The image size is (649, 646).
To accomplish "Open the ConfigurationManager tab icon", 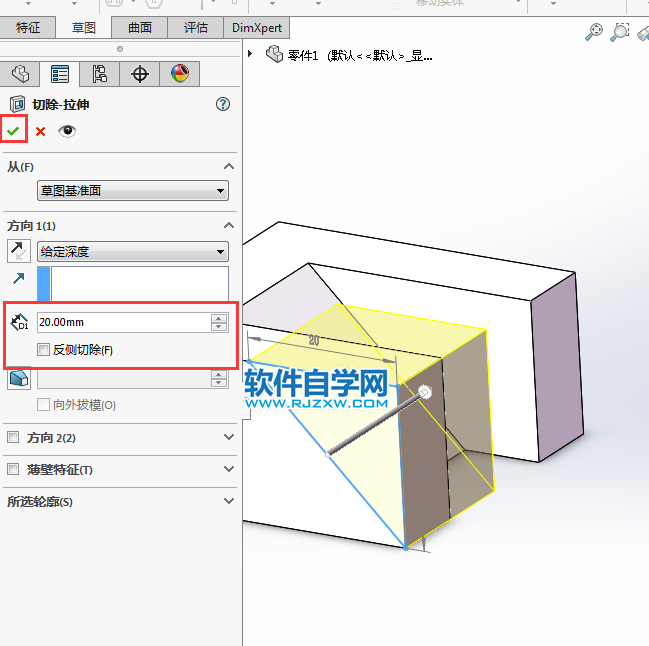I will click(x=100, y=74).
